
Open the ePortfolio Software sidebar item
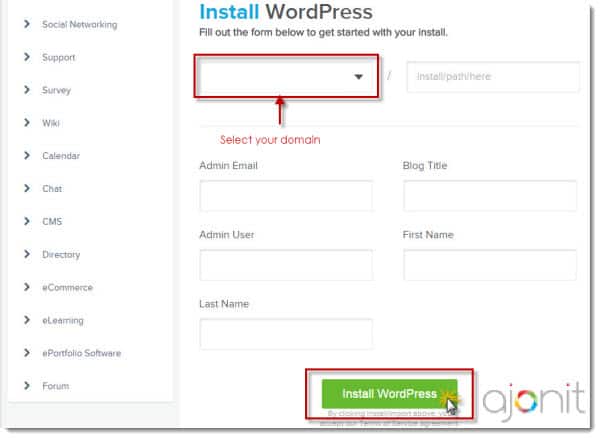coord(82,353)
